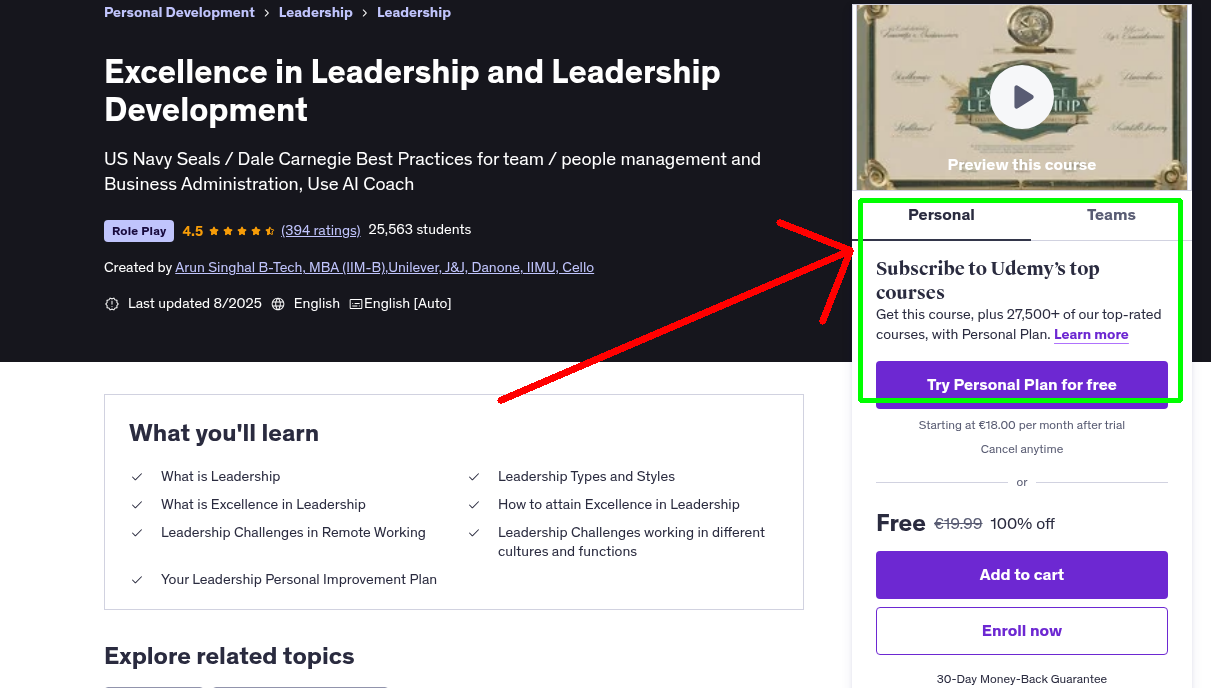
Task: Open the Personal Development breadcrumb
Action: coord(179,12)
